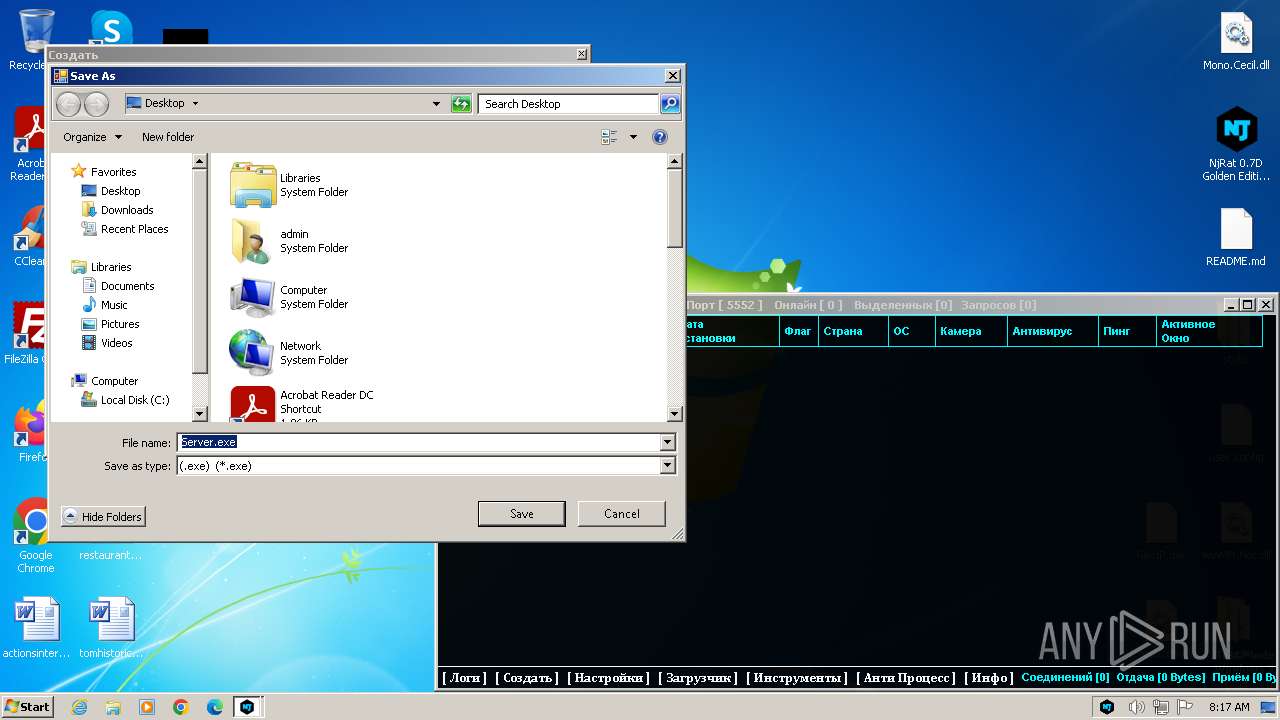Screen dimensions: 1280x720
Task: Select the Acrobat Reader DC shortcut icon
Action: tap(253, 405)
